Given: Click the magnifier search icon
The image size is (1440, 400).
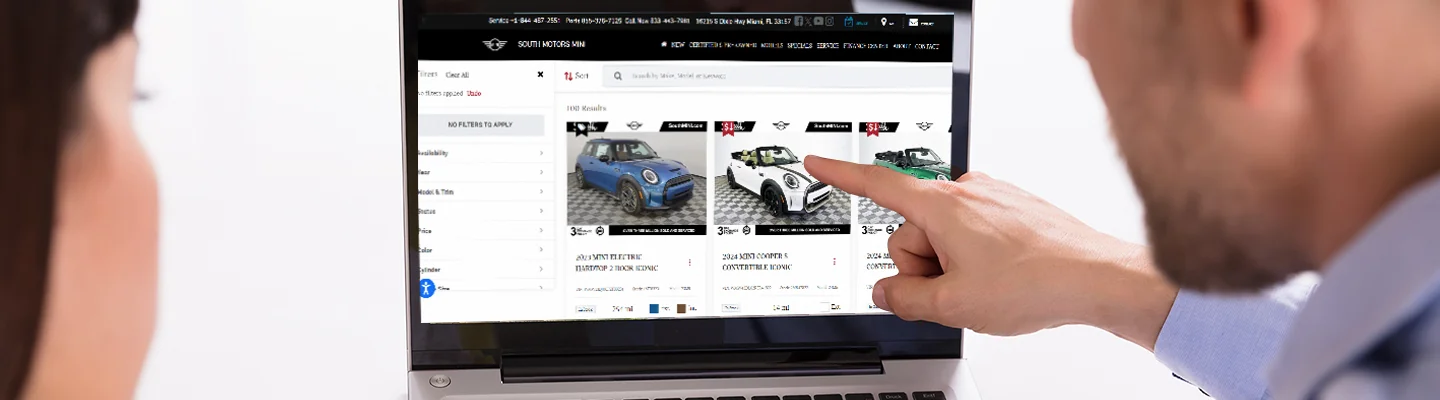Looking at the screenshot, I should coord(618,76).
